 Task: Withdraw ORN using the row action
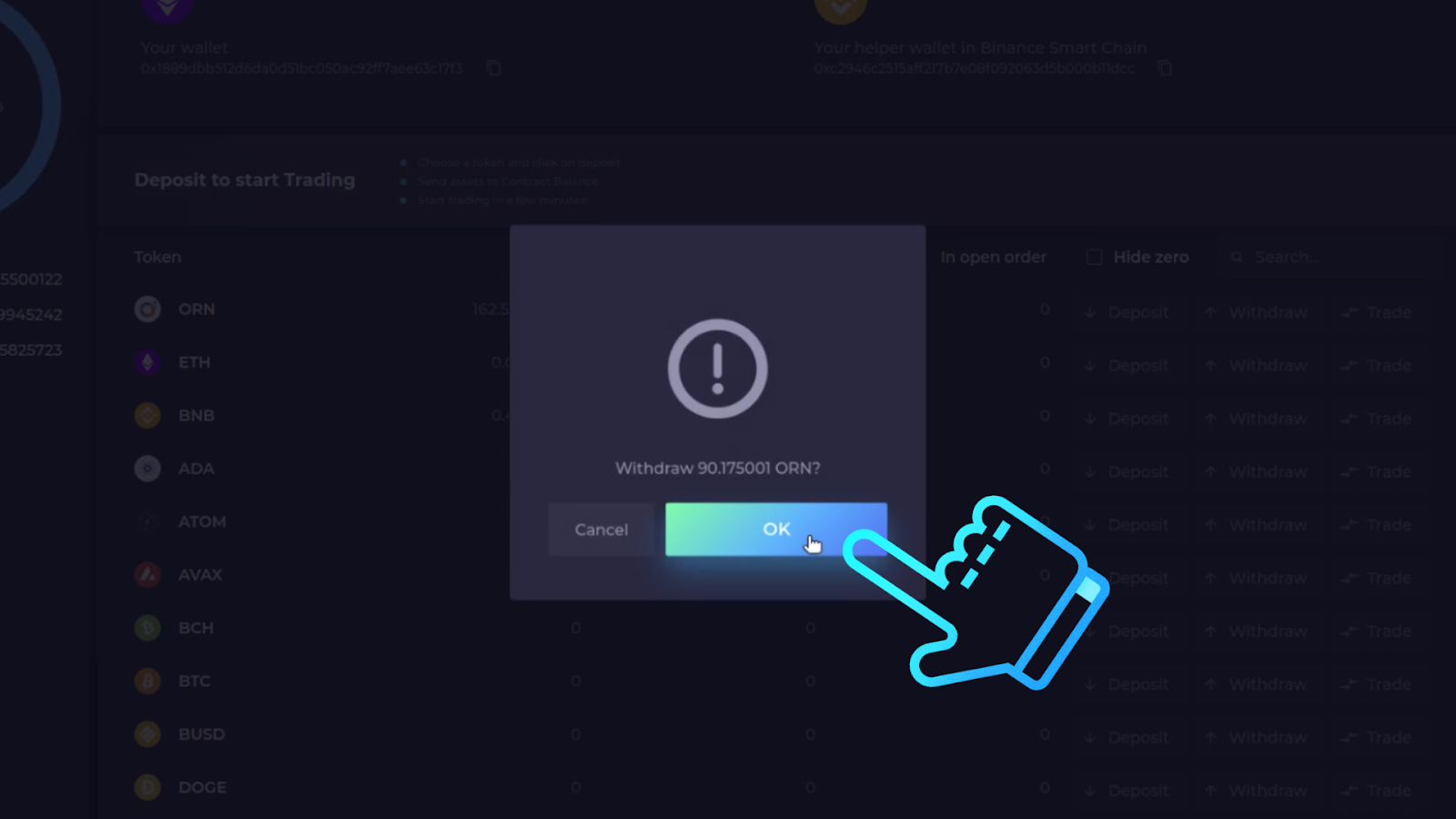[x=1256, y=312]
